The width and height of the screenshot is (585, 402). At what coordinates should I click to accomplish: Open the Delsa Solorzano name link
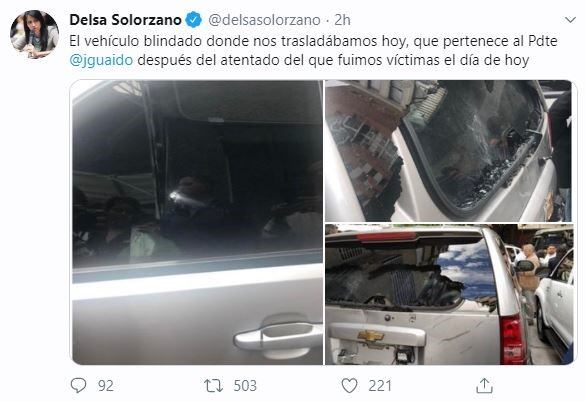click(125, 20)
